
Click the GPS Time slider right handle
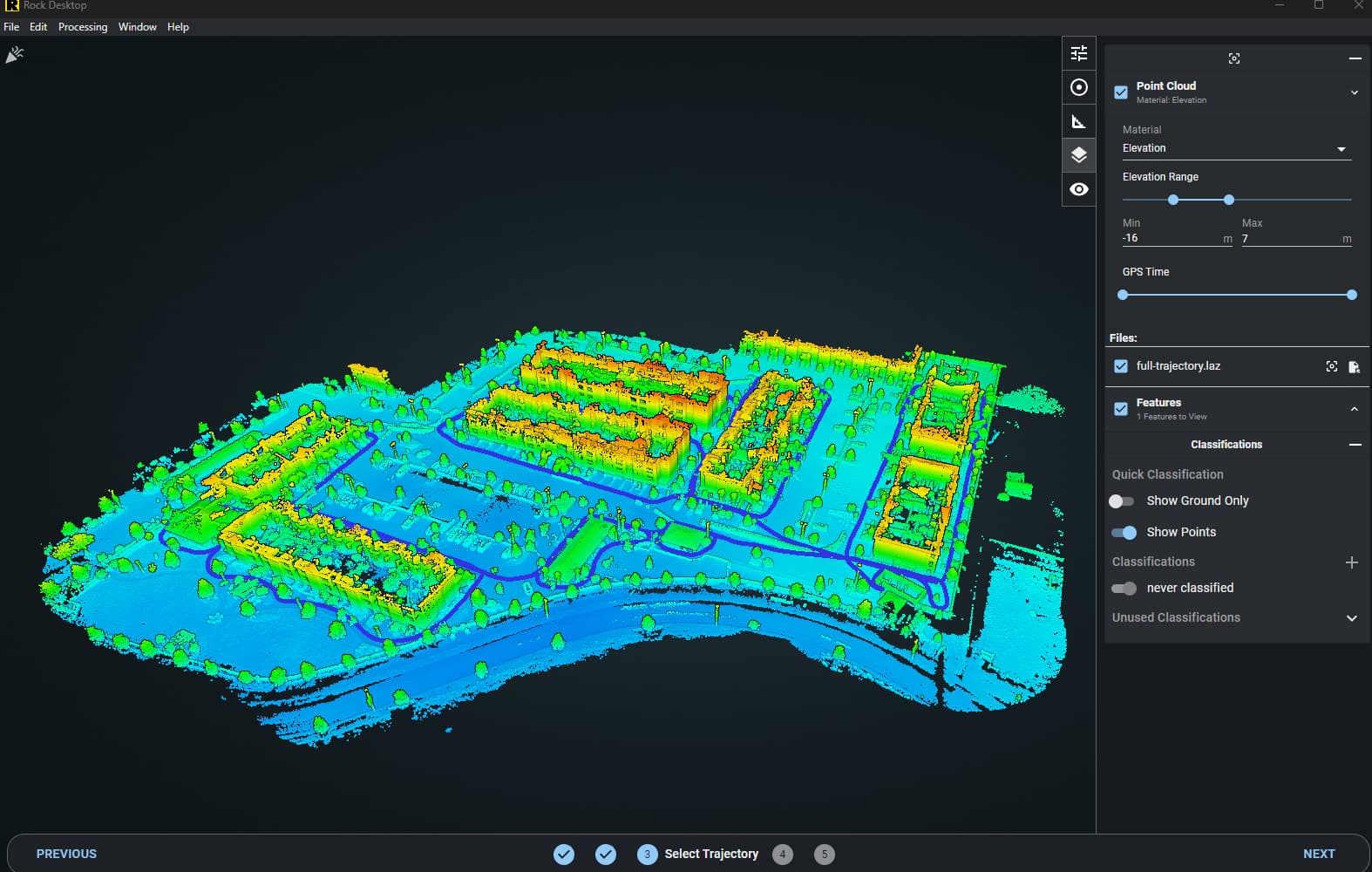point(1352,295)
